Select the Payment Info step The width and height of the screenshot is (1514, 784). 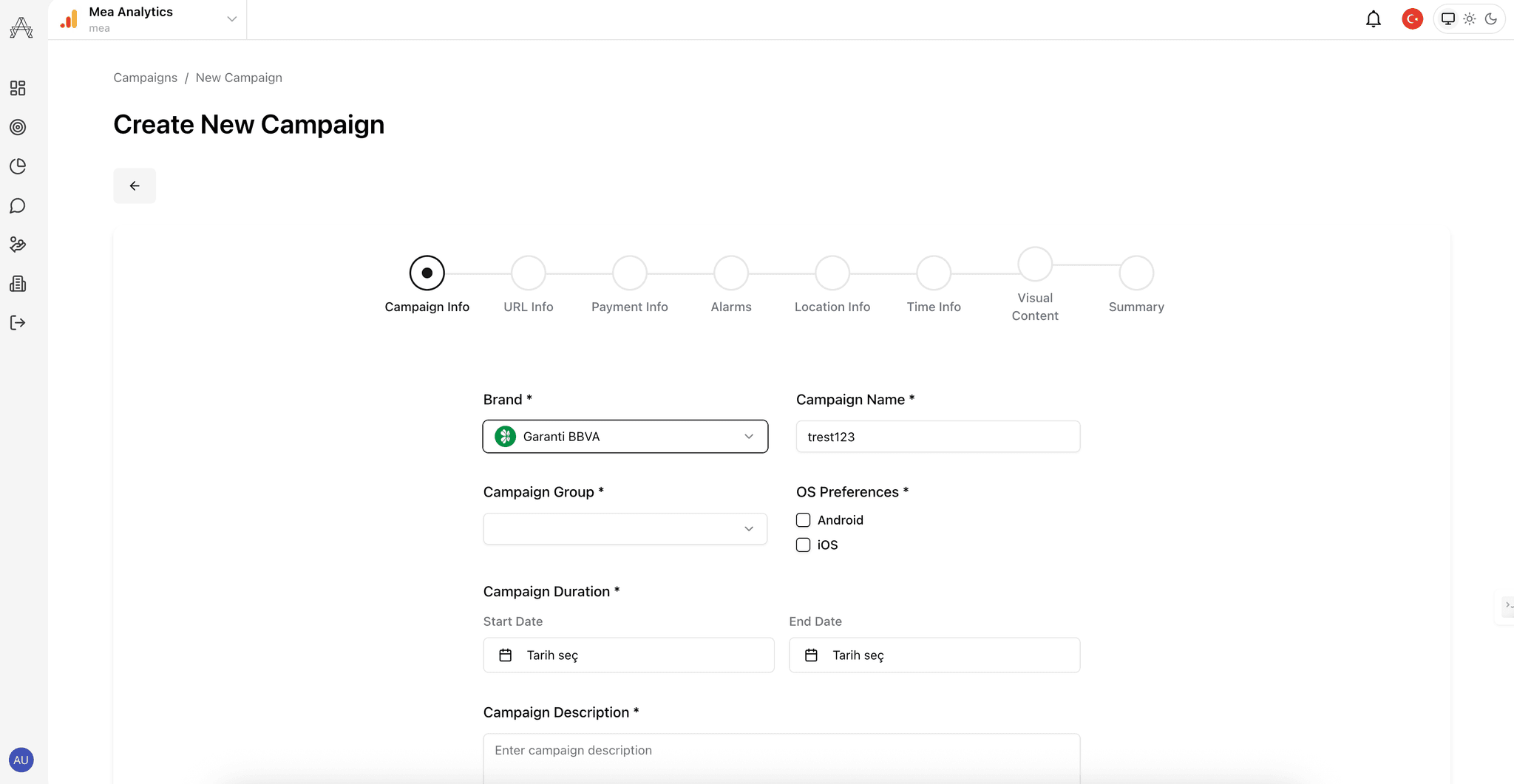pyautogui.click(x=629, y=272)
